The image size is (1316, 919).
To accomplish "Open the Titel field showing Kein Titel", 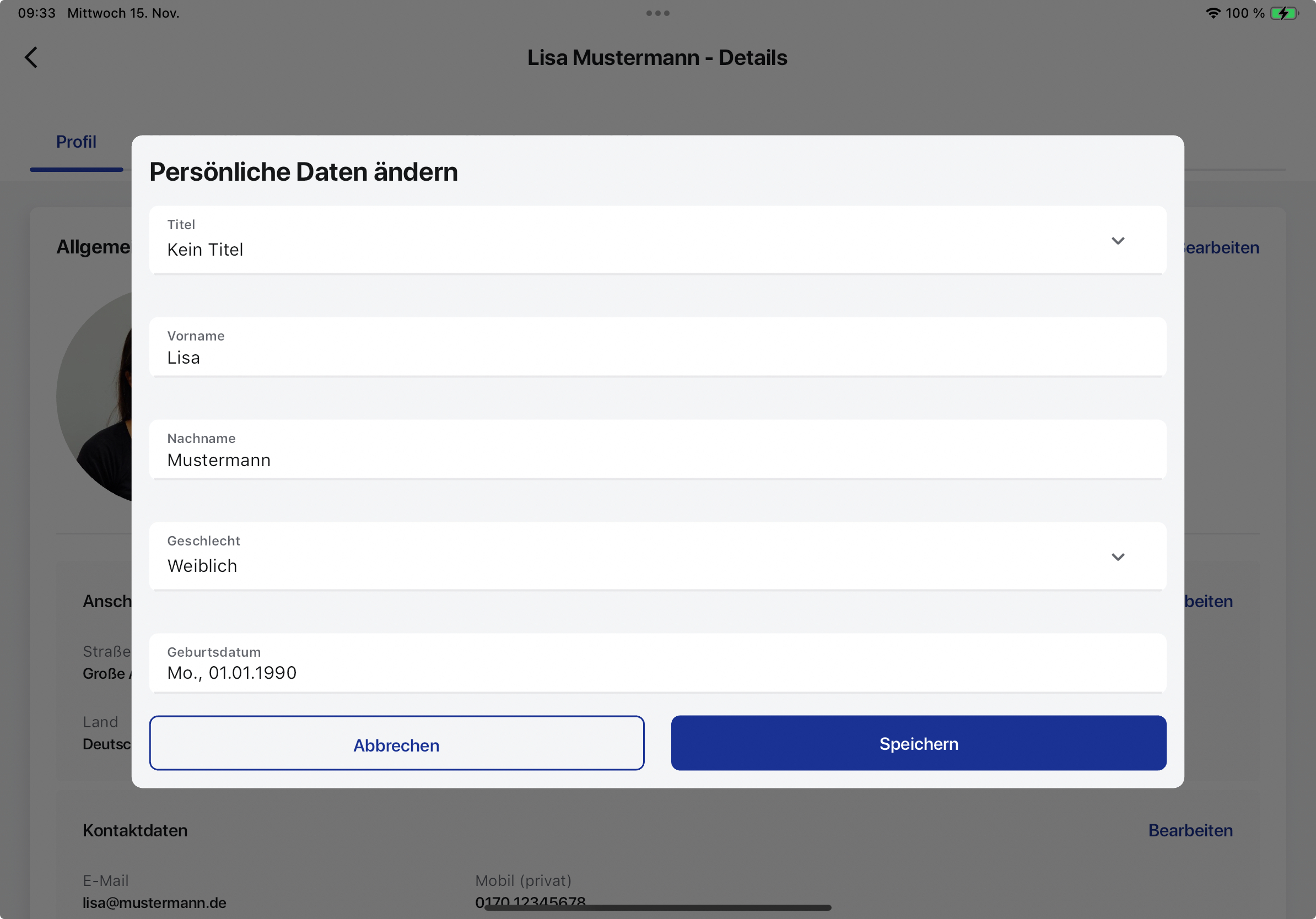I will 657,240.
